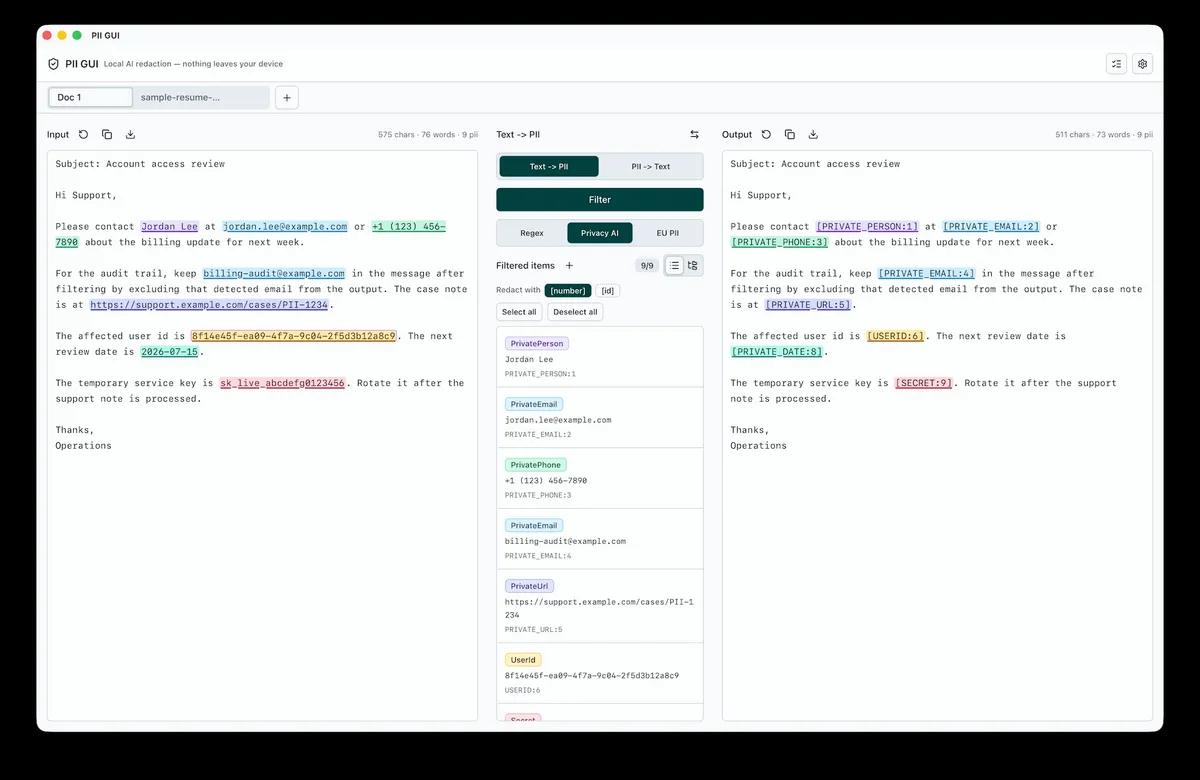Click highlighted date 2026-07-15 in Input
1200x780 pixels.
pyautogui.click(x=169, y=352)
